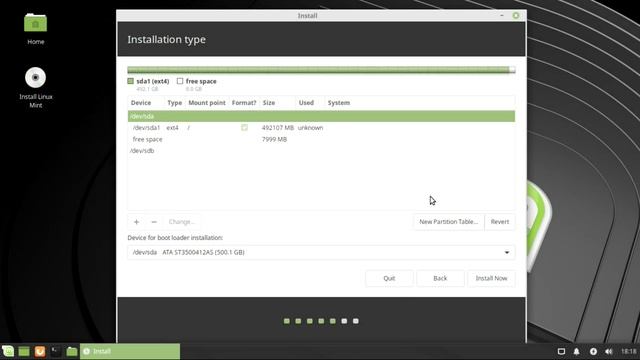
Task: Switch to the Install taskbar window entry
Action: click(x=130, y=351)
